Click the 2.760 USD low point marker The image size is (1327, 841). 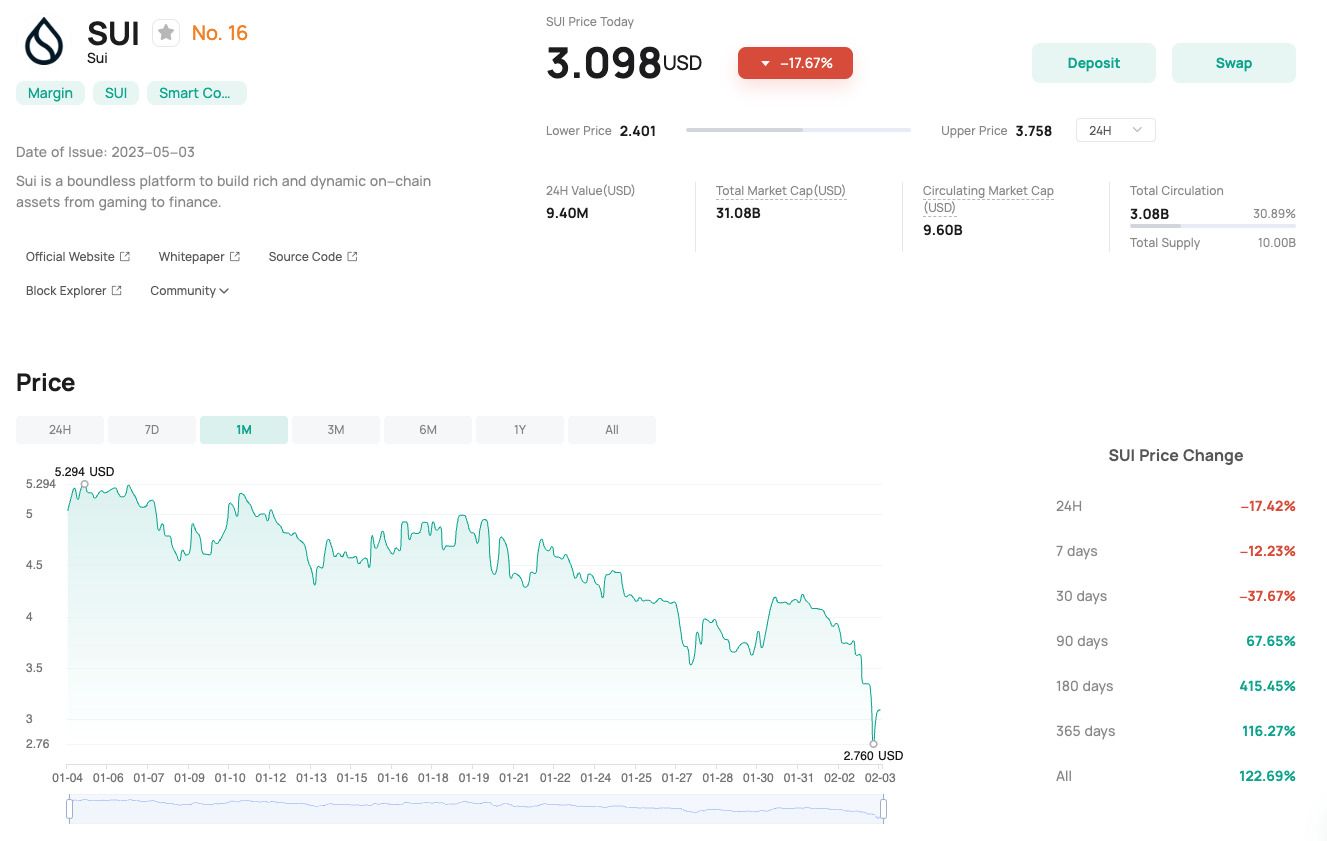click(874, 743)
